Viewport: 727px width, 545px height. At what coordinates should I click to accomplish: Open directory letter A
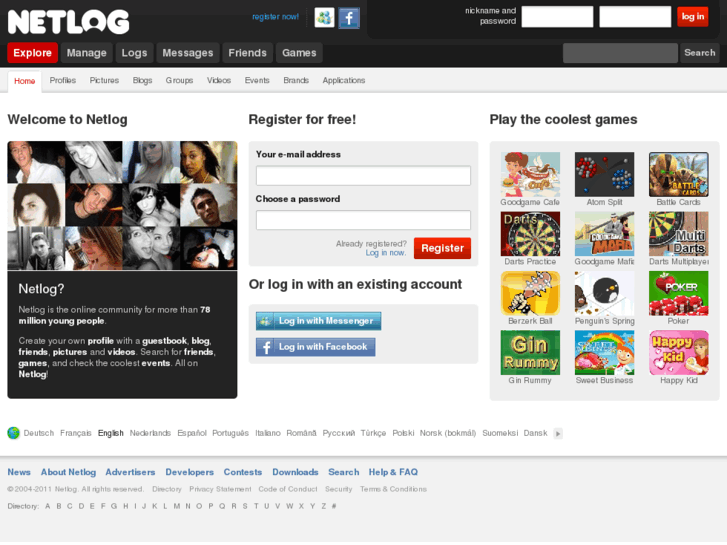pos(48,507)
